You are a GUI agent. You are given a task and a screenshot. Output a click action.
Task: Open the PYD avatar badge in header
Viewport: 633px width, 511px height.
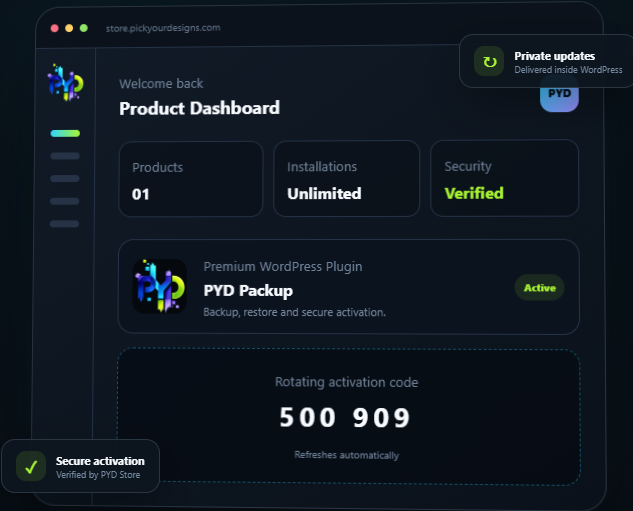(x=559, y=94)
